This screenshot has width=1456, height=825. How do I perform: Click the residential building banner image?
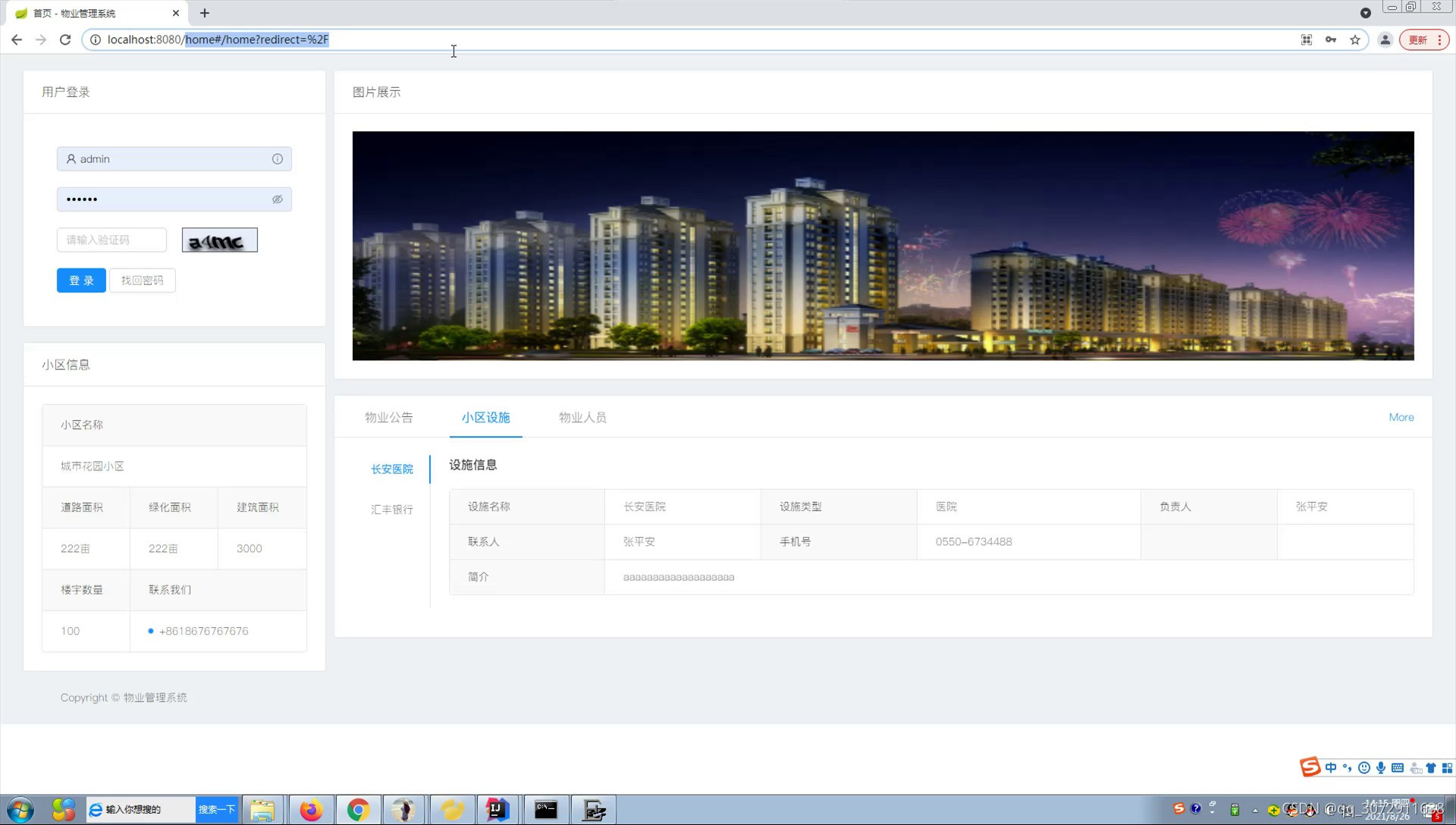point(883,246)
